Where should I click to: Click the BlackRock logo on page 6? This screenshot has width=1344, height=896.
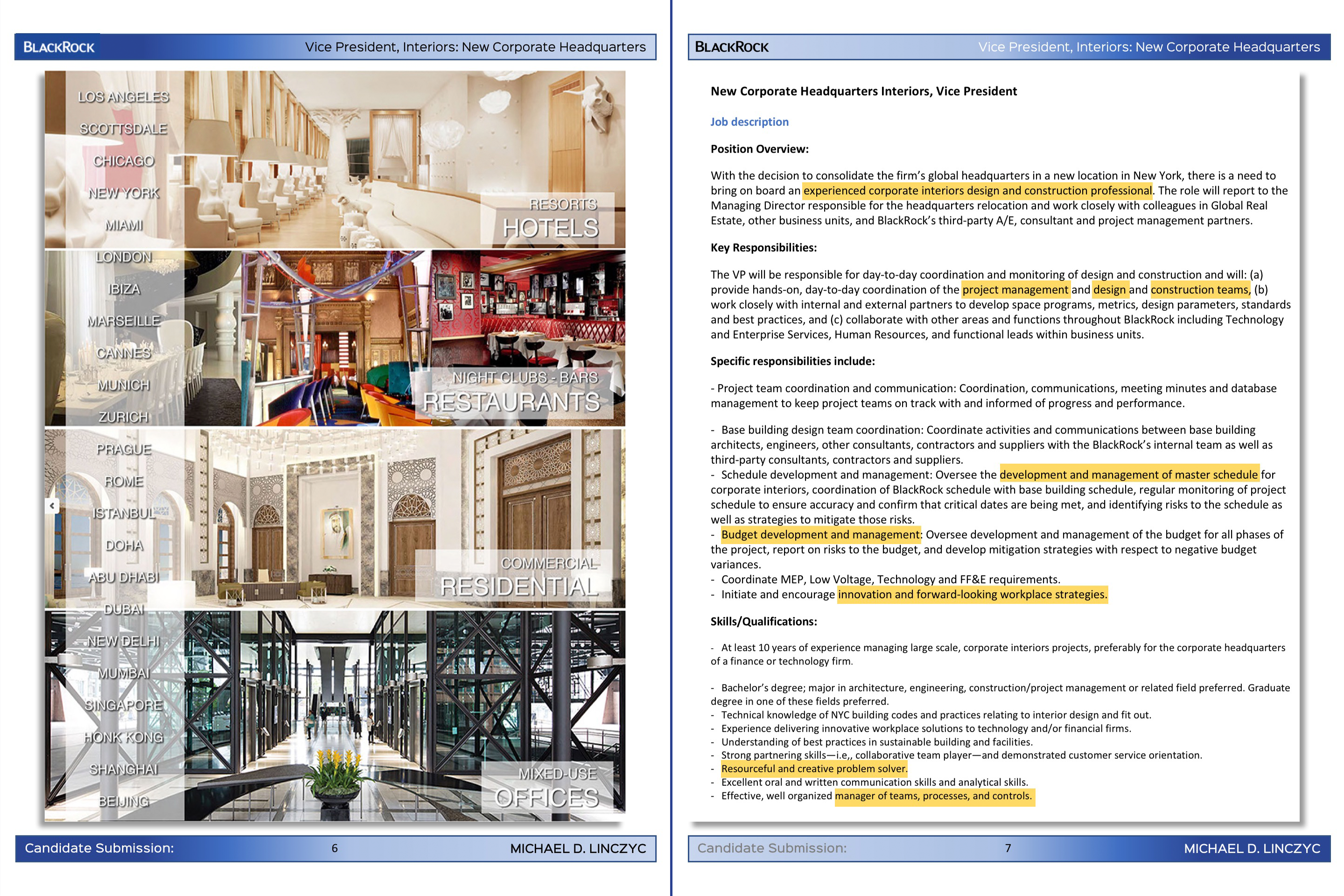tap(59, 47)
